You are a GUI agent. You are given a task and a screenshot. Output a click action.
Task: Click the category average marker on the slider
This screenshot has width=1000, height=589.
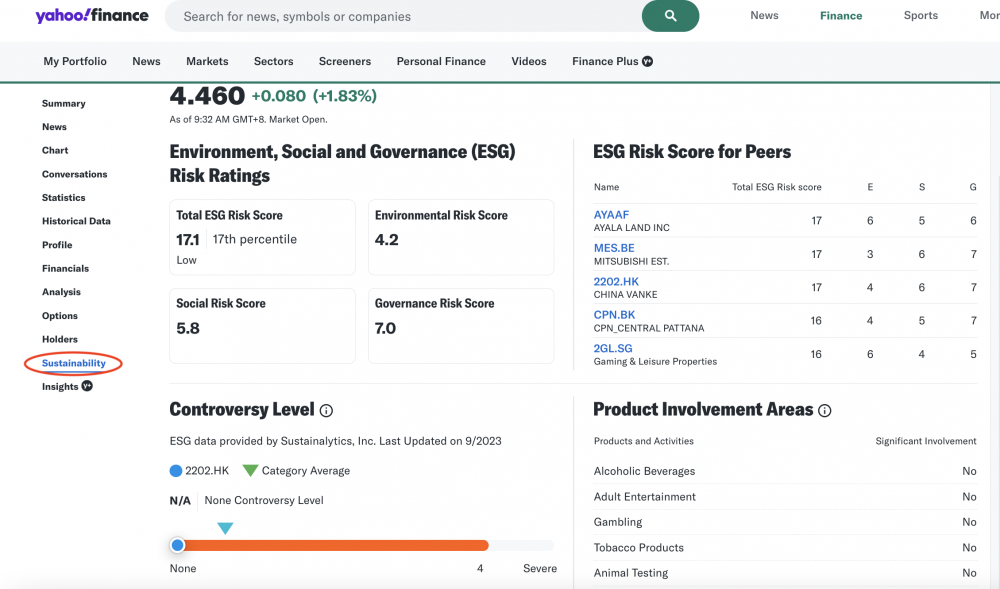coord(225,528)
